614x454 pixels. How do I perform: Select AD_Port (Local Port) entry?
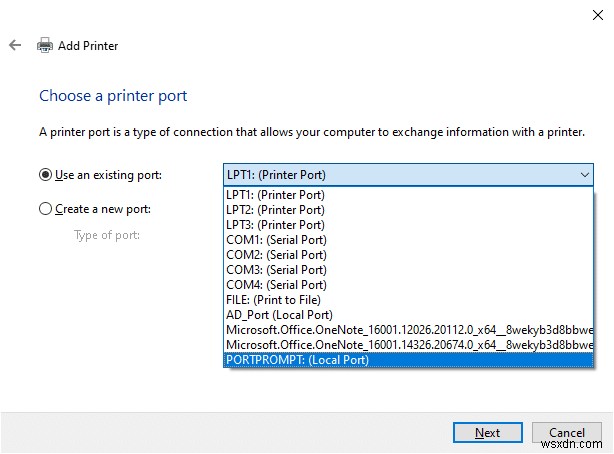pyautogui.click(x=408, y=315)
